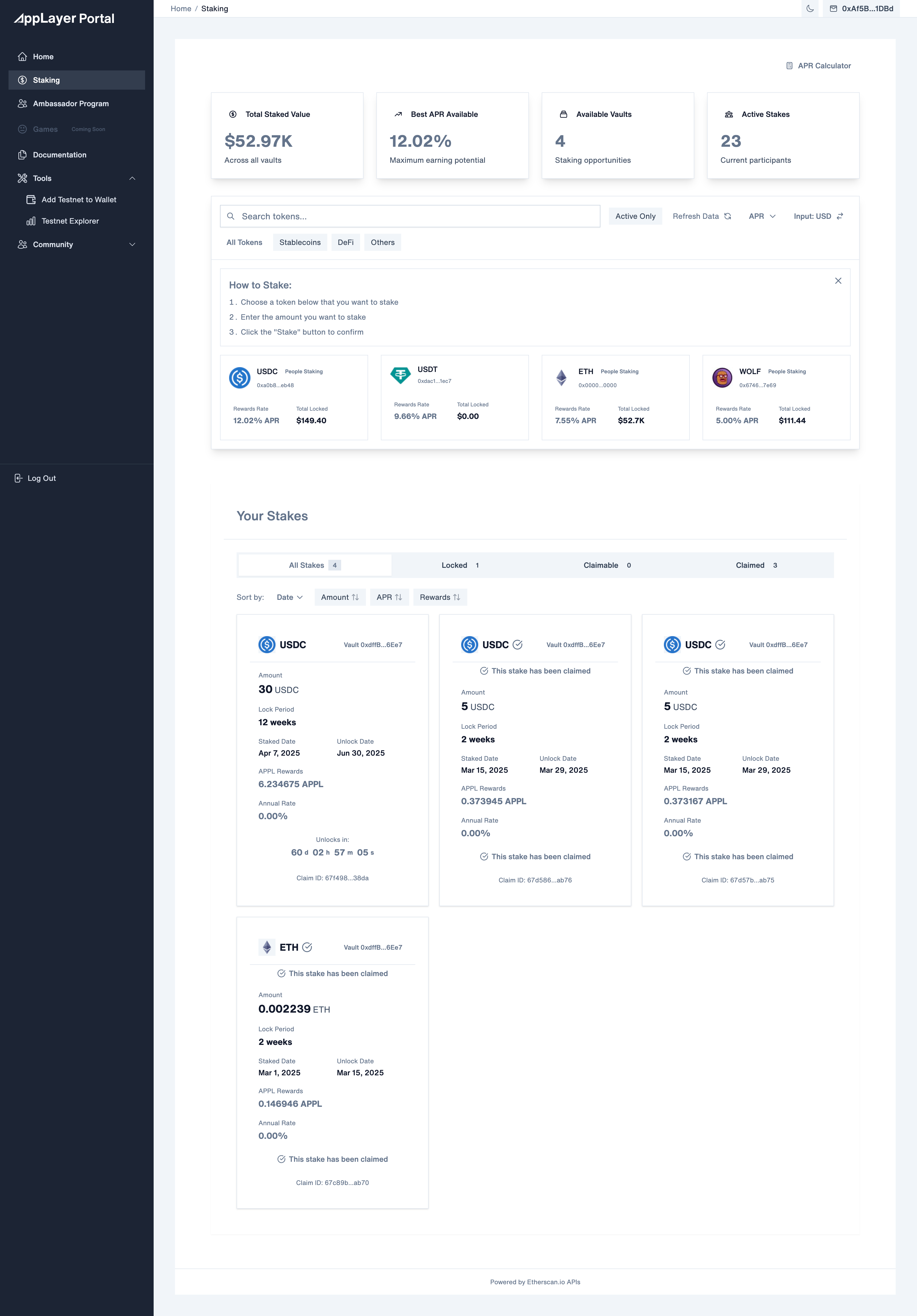Toggle APR sort order in Your Stakes
917x1316 pixels.
pyautogui.click(x=389, y=597)
